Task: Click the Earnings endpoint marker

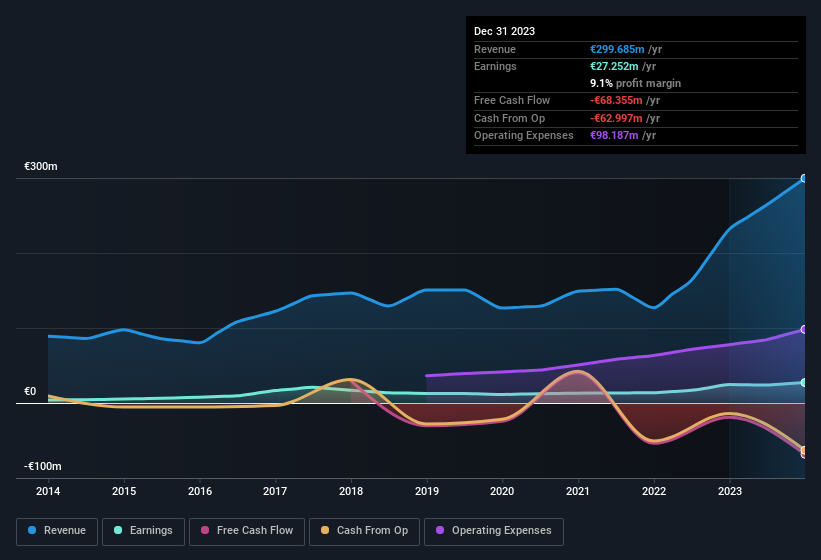Action: [803, 383]
